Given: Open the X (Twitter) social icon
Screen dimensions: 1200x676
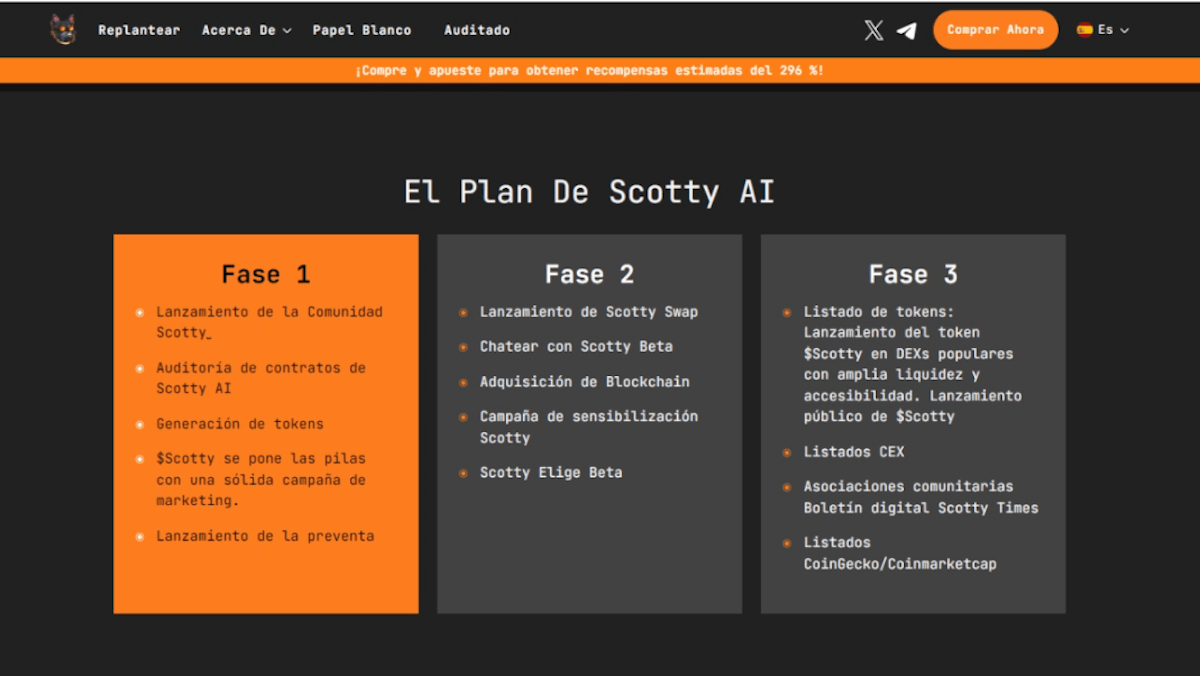Looking at the screenshot, I should pos(874,30).
